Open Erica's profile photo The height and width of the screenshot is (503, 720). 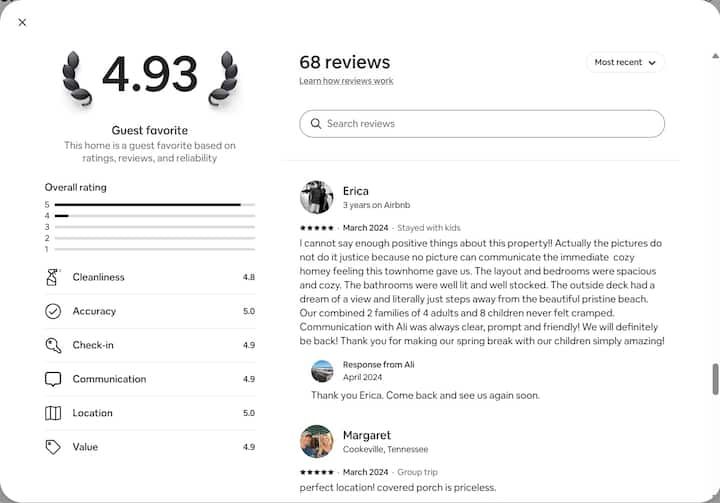pos(316,197)
